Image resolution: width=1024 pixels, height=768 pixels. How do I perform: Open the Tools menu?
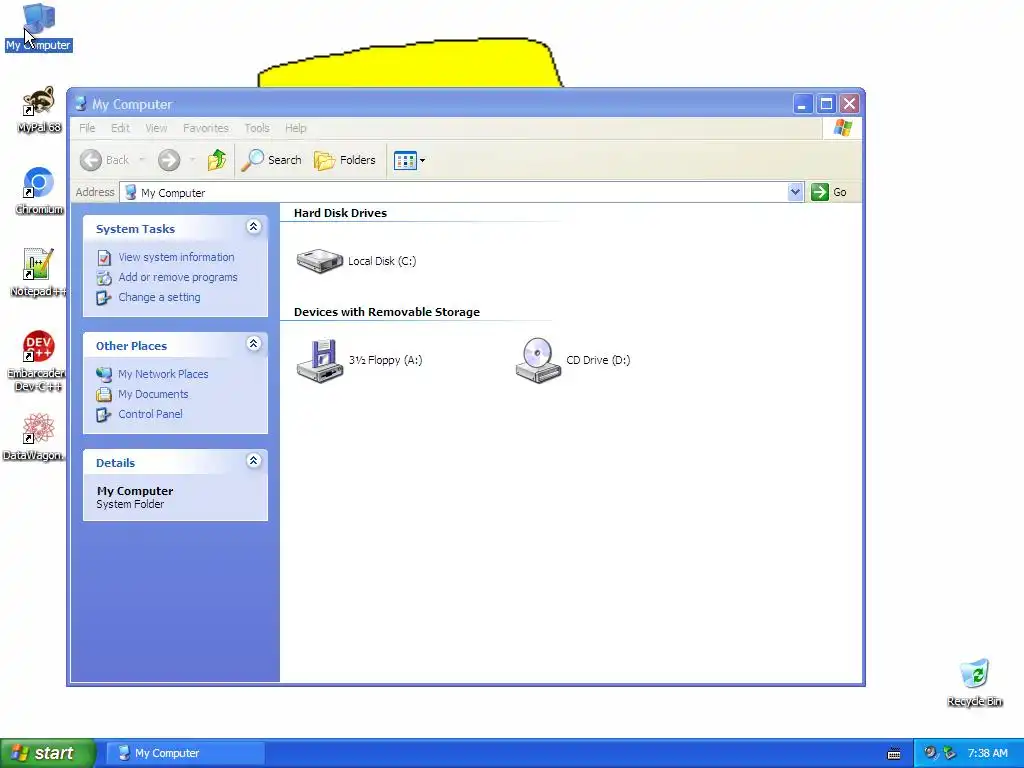[x=257, y=128]
